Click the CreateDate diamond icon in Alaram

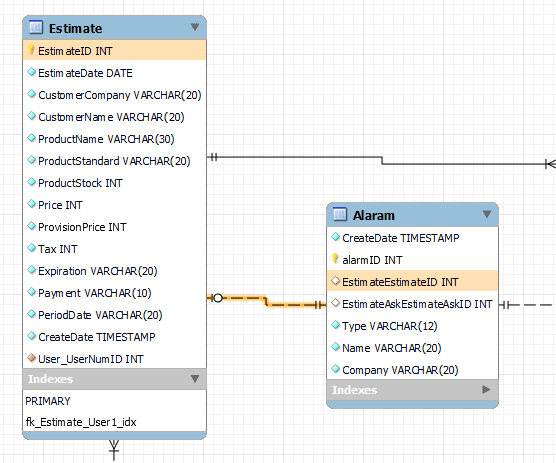[x=335, y=237]
